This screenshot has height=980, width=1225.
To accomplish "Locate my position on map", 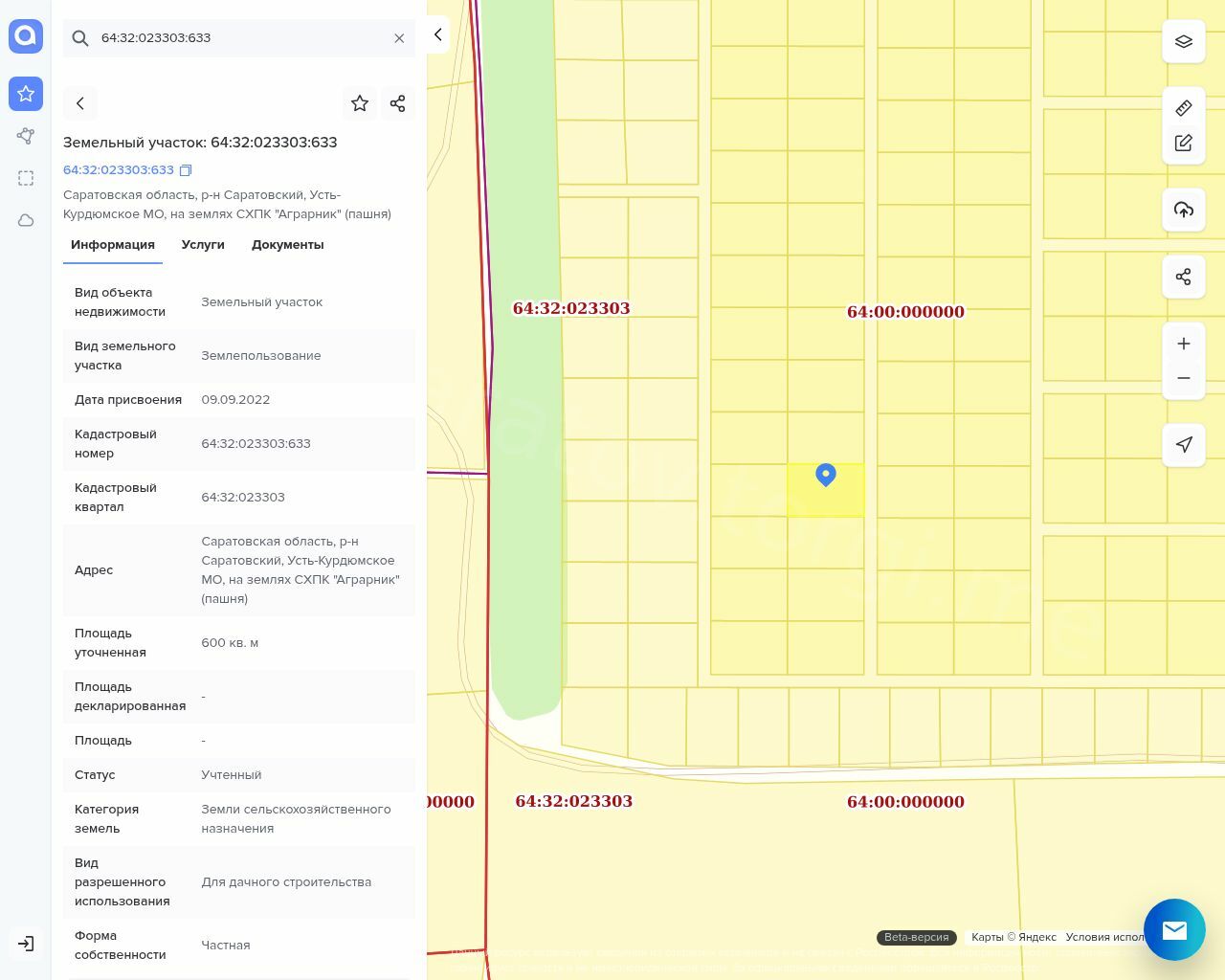I will coord(1184,444).
